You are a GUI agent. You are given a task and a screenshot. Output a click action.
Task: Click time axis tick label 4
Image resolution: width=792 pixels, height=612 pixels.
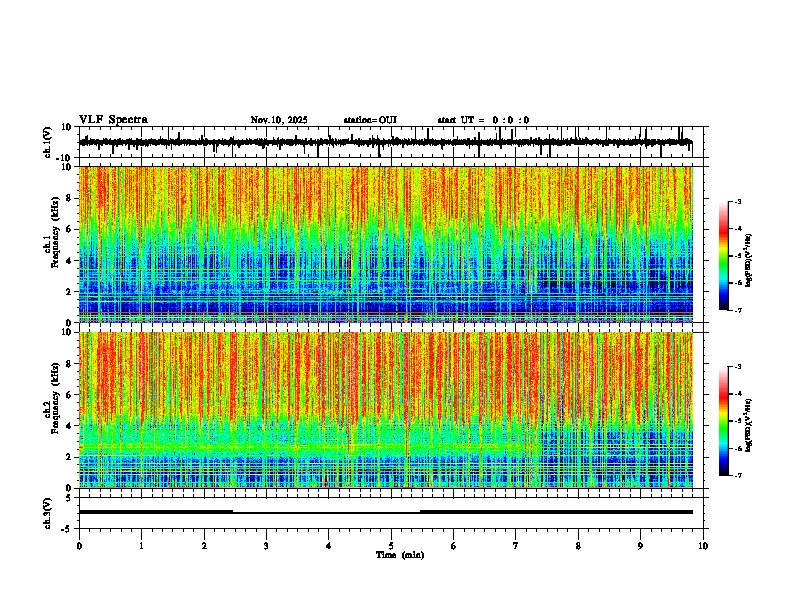click(329, 546)
